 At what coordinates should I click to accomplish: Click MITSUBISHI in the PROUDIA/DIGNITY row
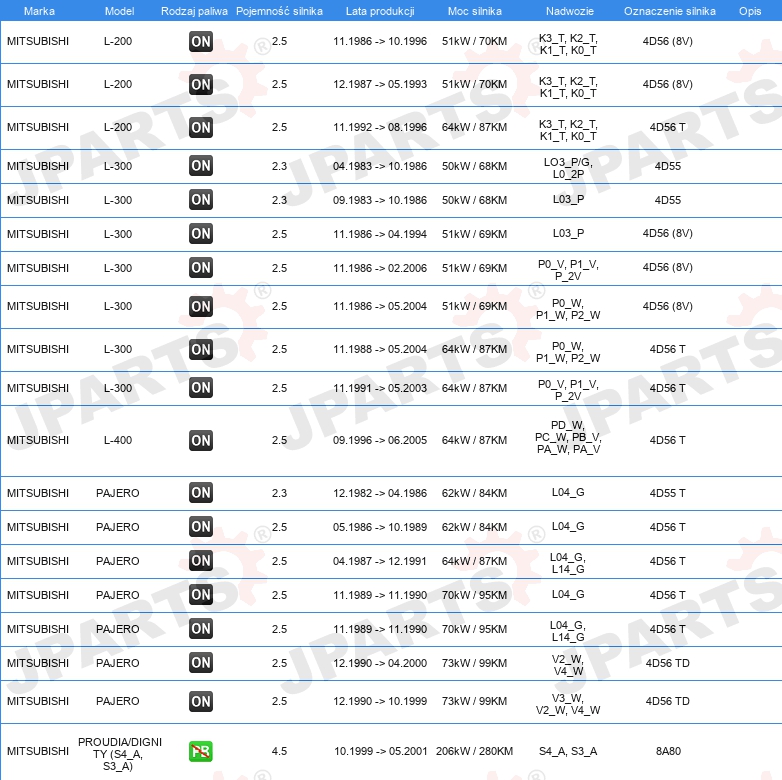tap(38, 751)
